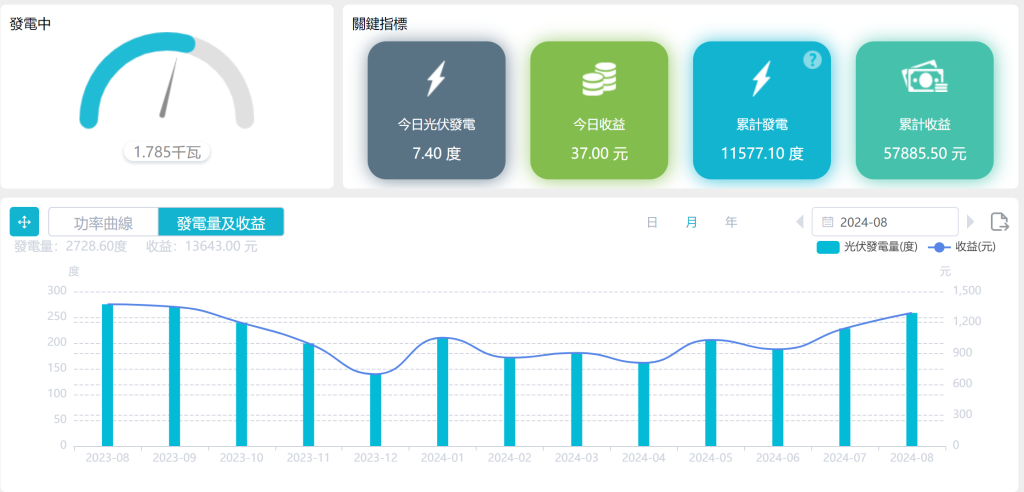Click the 2024-07 bar in chart
1024x492 pixels.
coord(845,387)
